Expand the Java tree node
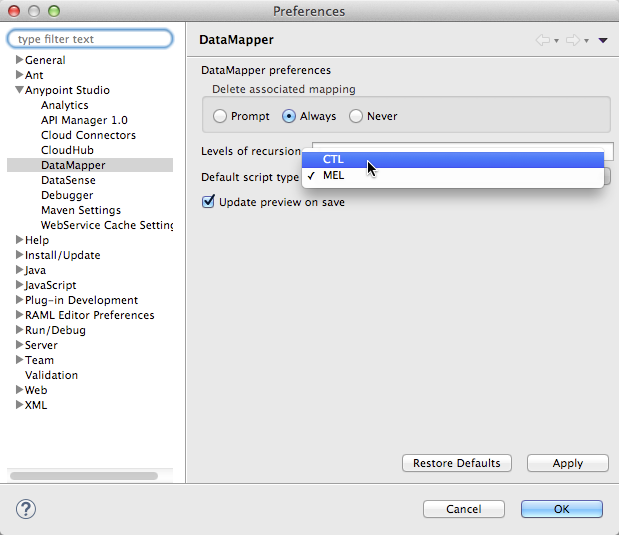Viewport: 619px width, 535px height. 19,270
